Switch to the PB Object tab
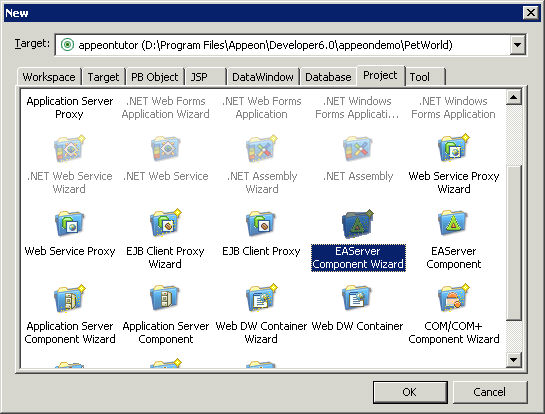Viewport: 545px width, 414px height. [x=155, y=77]
